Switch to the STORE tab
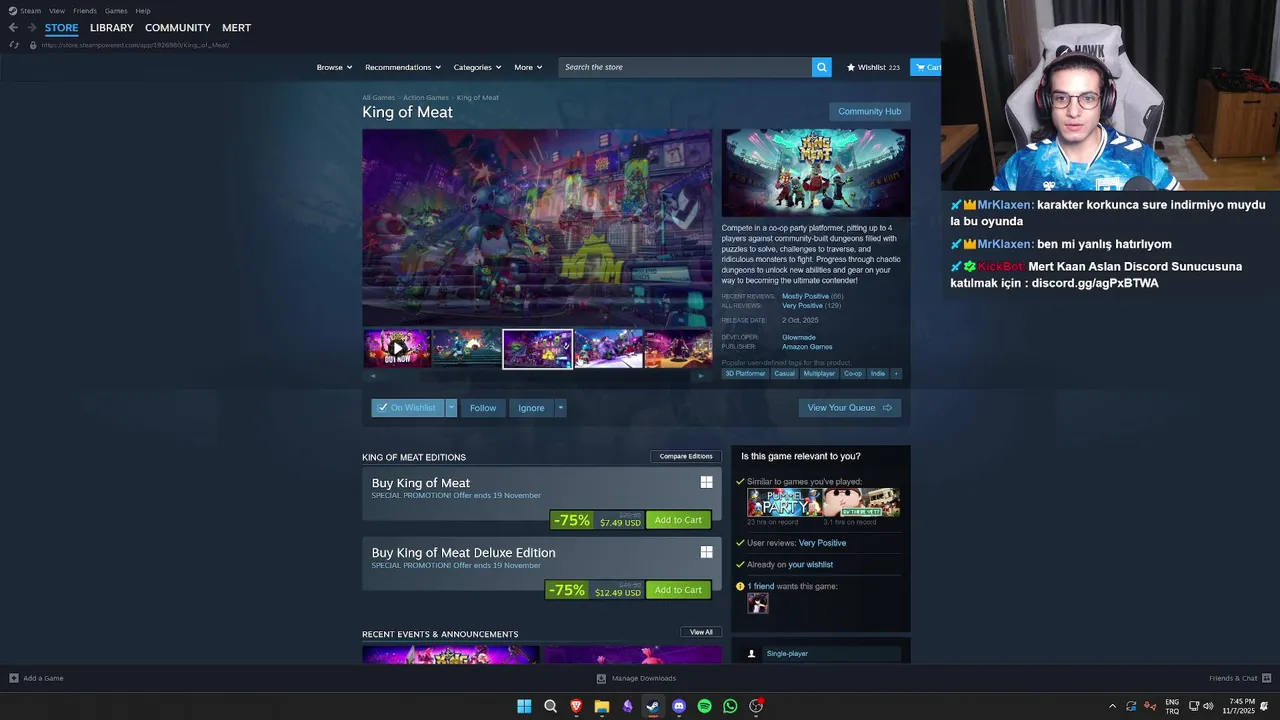The height and width of the screenshot is (720, 1280). 61,28
